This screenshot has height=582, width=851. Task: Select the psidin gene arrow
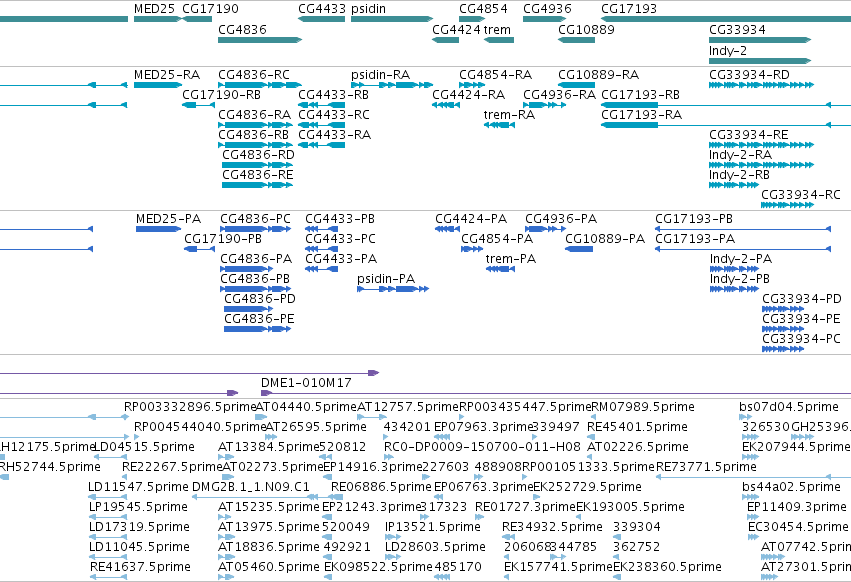click(x=392, y=19)
